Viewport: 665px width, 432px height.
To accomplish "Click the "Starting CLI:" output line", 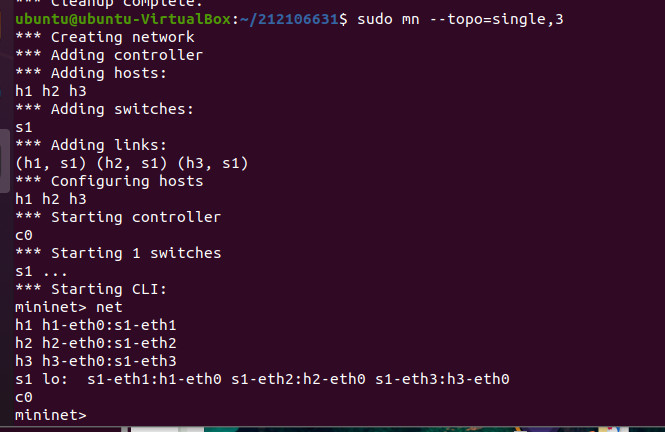I will (x=96, y=289).
